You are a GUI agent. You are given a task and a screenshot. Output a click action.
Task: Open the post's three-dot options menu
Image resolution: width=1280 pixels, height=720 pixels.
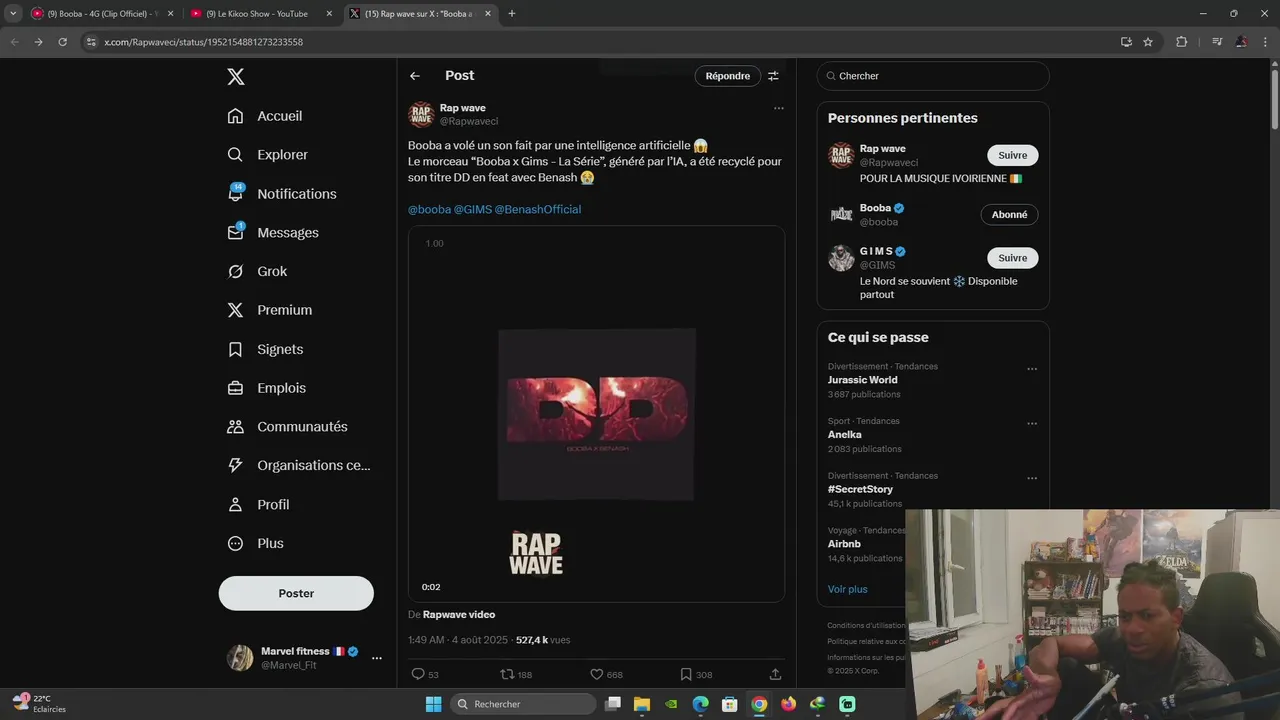tap(779, 108)
